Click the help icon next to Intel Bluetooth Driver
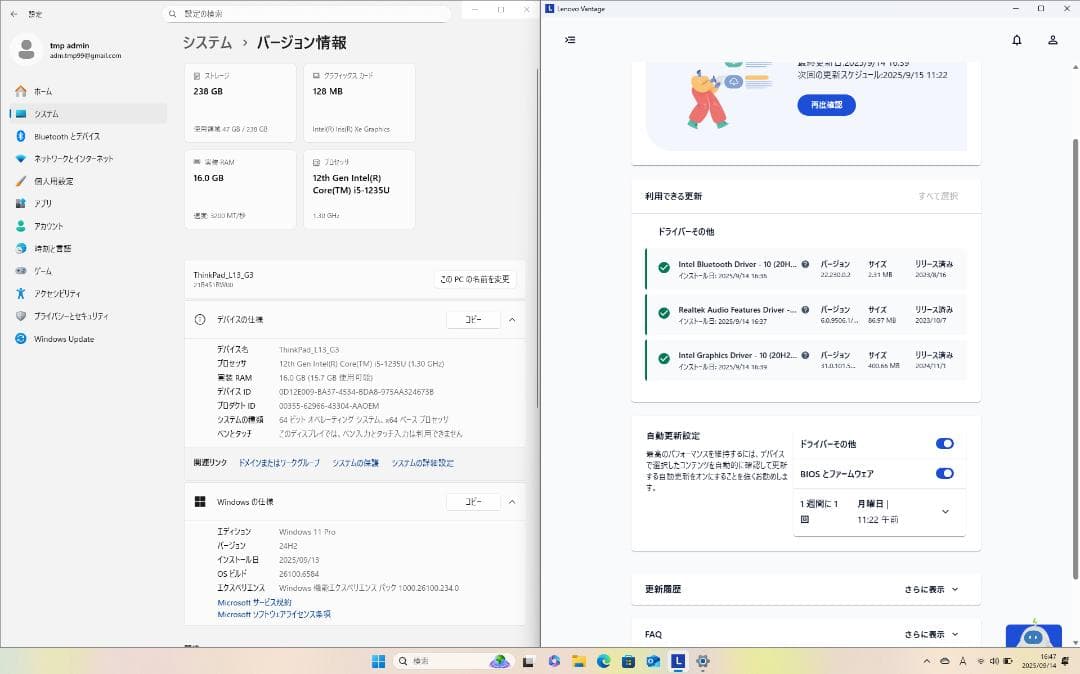The width and height of the screenshot is (1080, 674). [x=806, y=265]
